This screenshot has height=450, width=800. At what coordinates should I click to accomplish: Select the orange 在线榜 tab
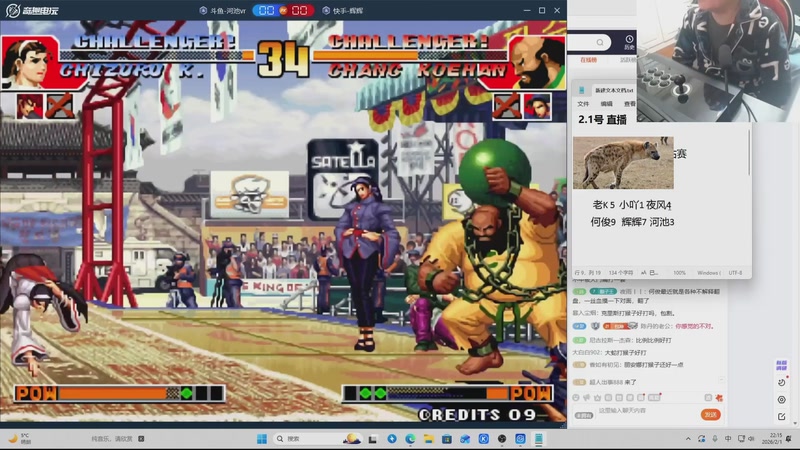tap(588, 60)
